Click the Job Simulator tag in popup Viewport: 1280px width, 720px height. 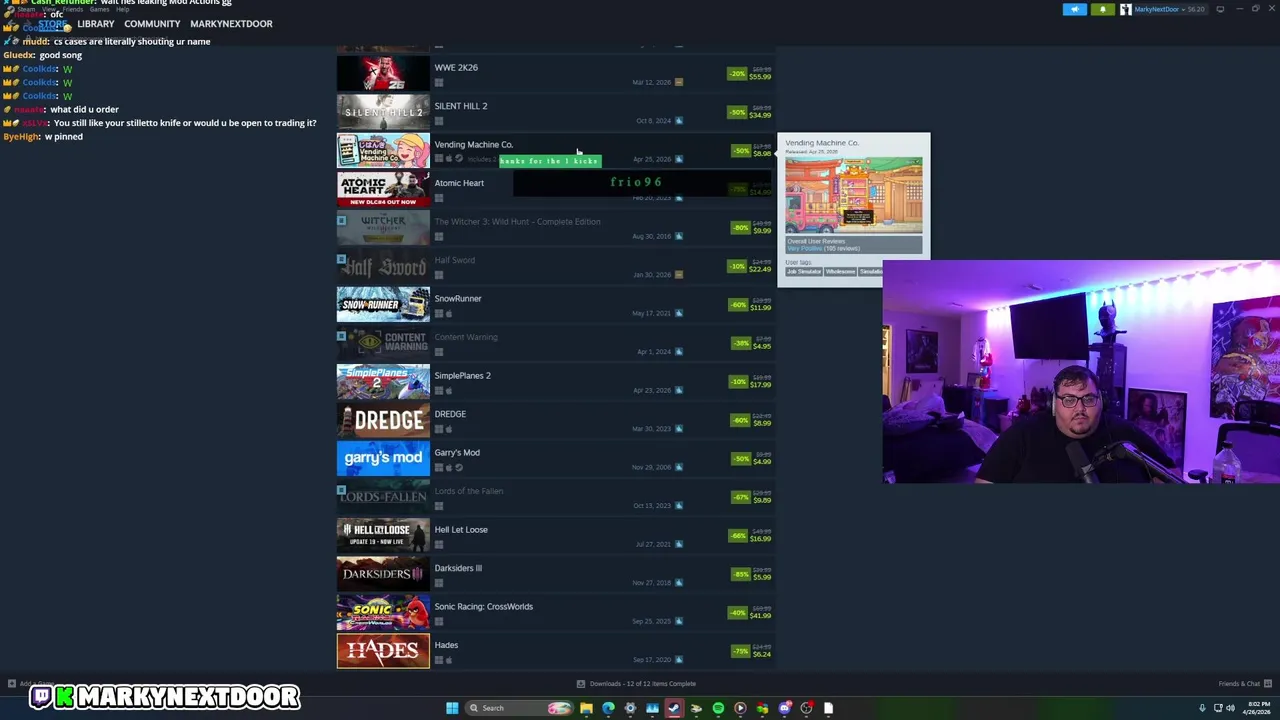(x=803, y=272)
